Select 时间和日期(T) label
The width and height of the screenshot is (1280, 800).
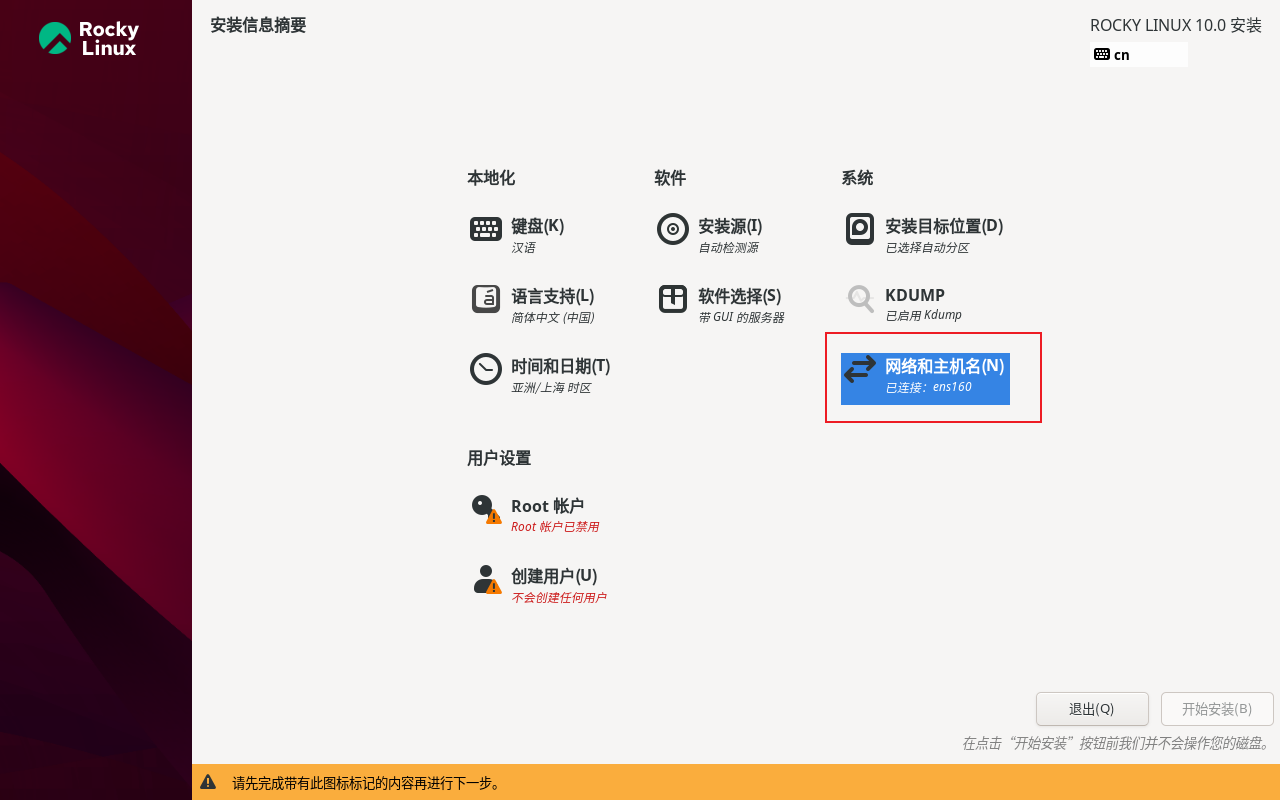click(561, 366)
